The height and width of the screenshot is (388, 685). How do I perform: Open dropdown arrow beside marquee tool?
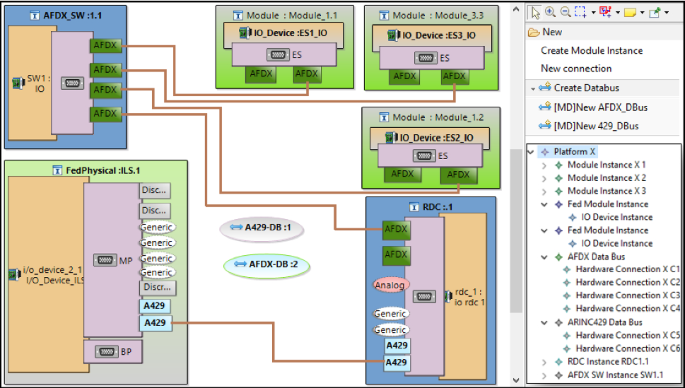pos(593,13)
